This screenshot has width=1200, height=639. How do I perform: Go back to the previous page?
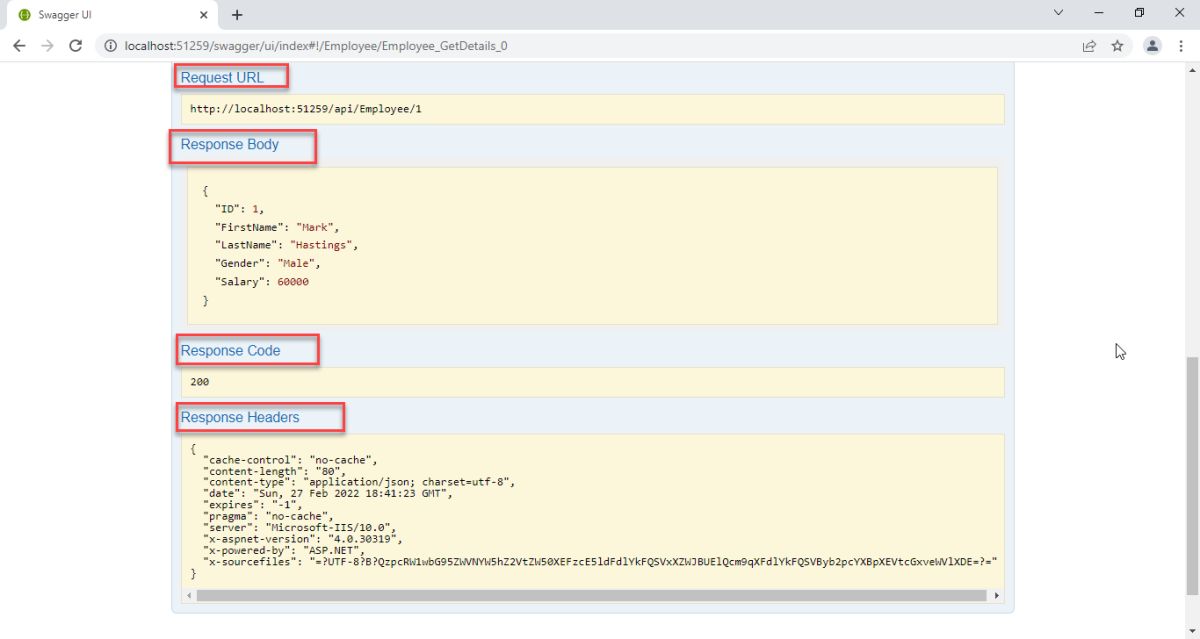(x=19, y=46)
